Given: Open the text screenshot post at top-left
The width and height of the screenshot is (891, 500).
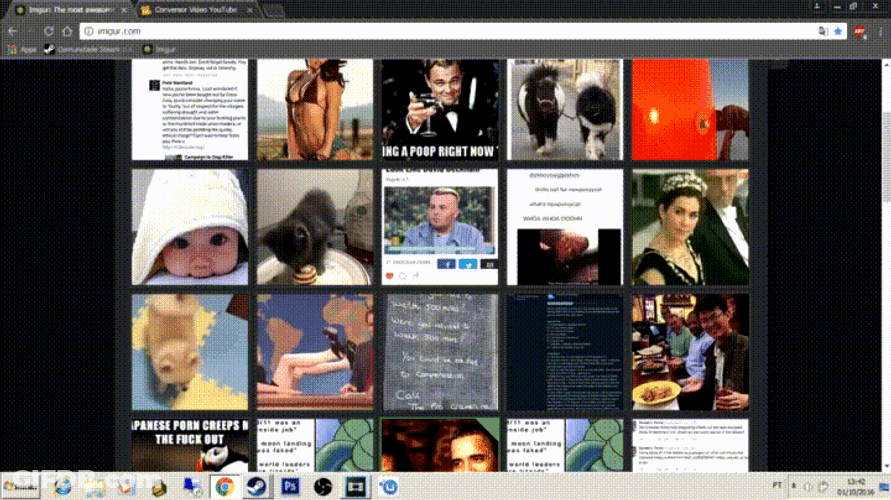Looking at the screenshot, I should pos(190,109).
